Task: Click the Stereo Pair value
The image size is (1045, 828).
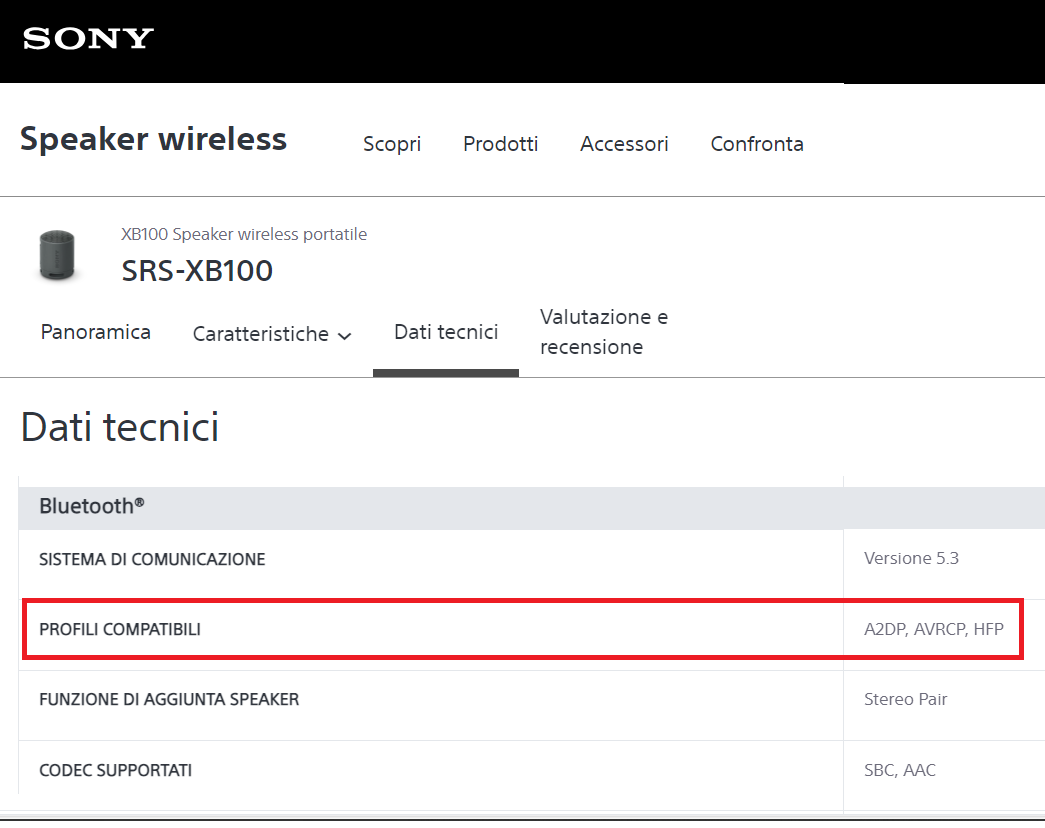Action: click(905, 699)
